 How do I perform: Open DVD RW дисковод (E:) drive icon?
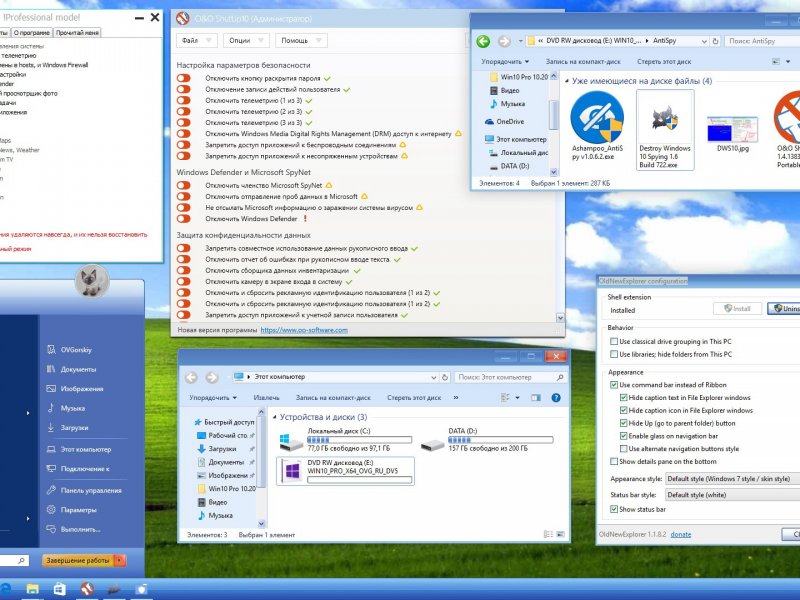(x=292, y=470)
